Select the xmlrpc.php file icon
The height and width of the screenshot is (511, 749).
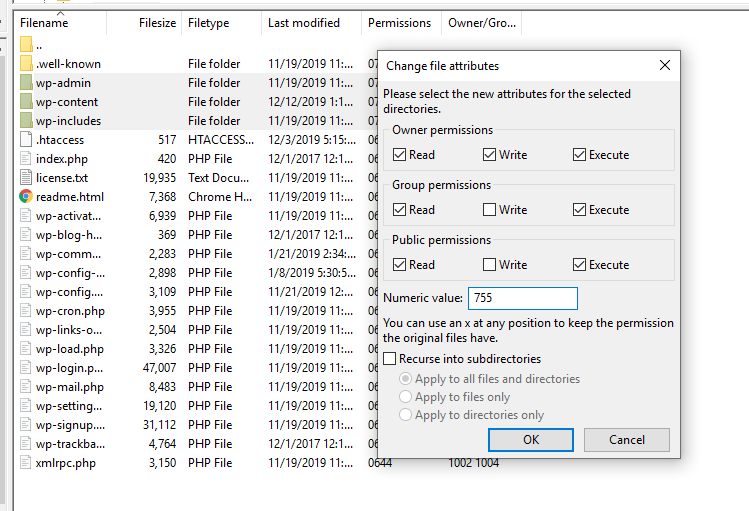click(26, 463)
